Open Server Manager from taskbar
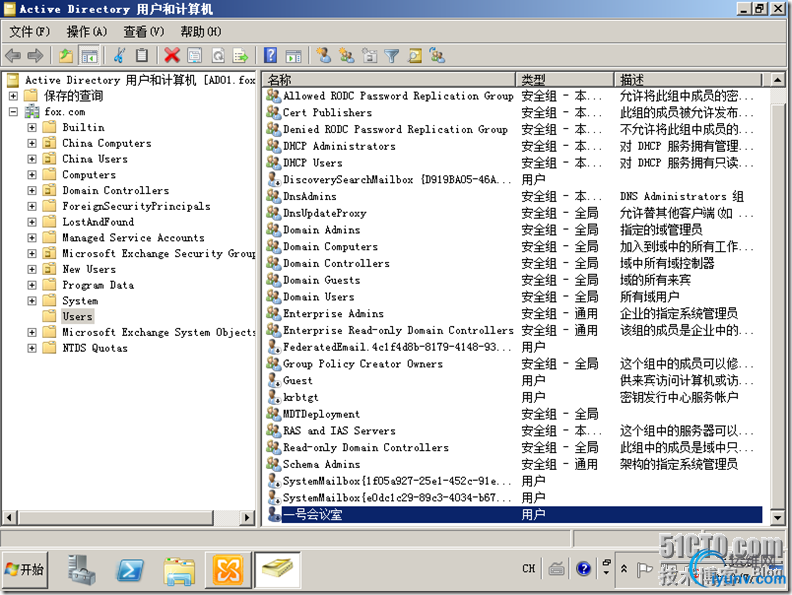 (x=81, y=570)
